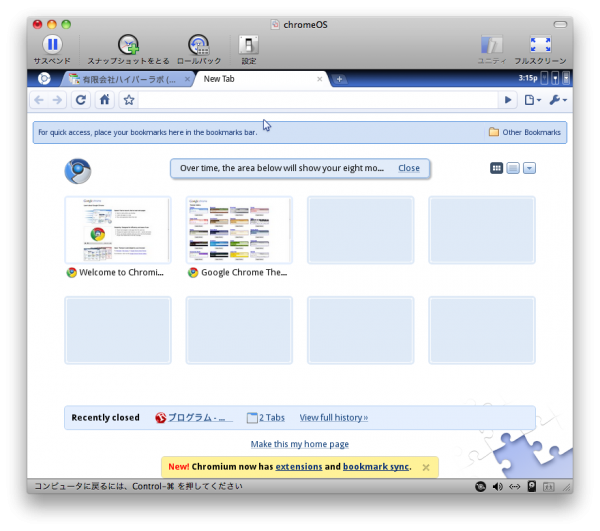Take a snapshot of the VM
The image size is (600, 531).
tap(128, 45)
